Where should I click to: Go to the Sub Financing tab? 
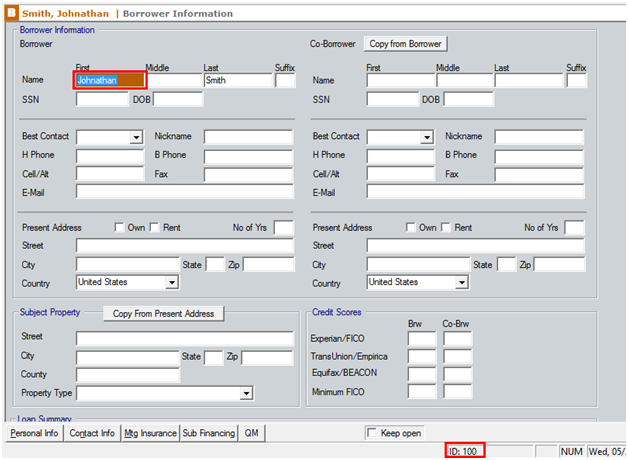tap(208, 433)
